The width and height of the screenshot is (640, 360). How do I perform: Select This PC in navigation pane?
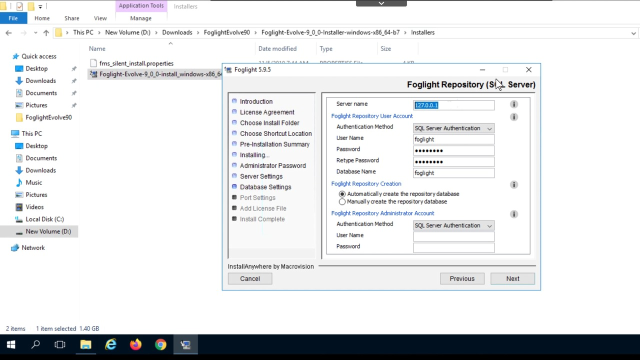point(31,133)
